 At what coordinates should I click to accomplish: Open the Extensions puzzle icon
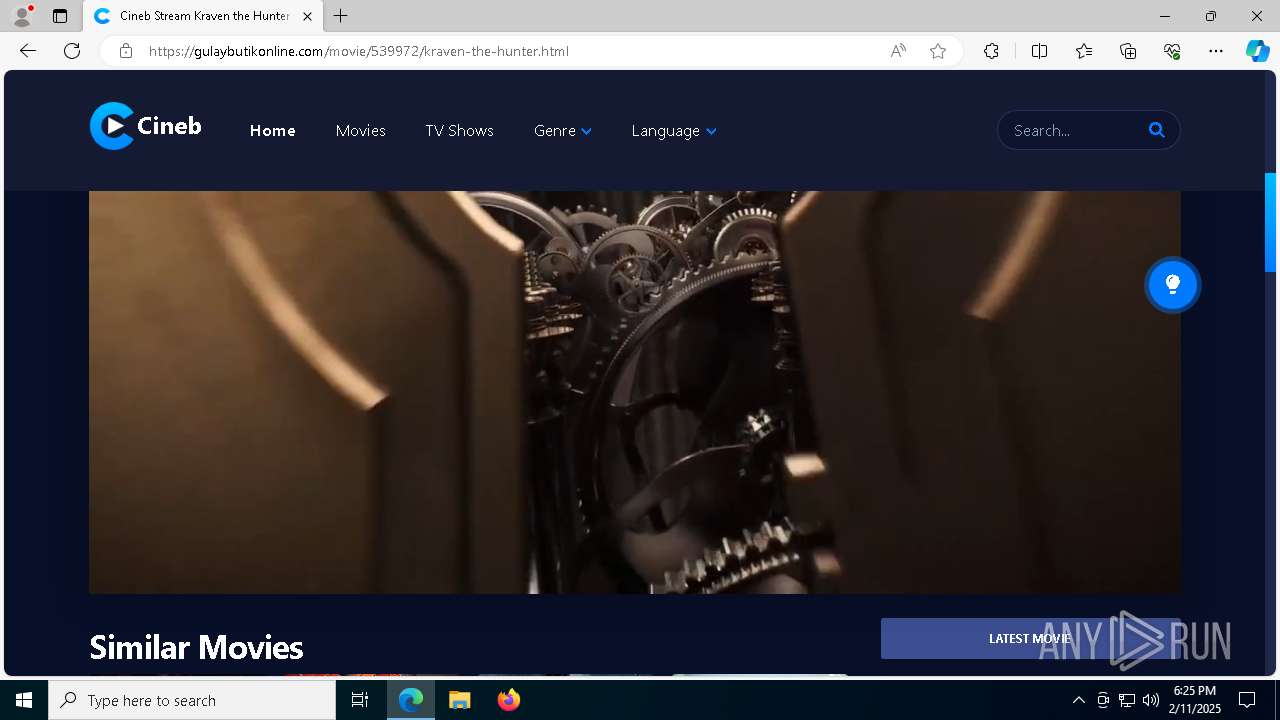(x=991, y=51)
